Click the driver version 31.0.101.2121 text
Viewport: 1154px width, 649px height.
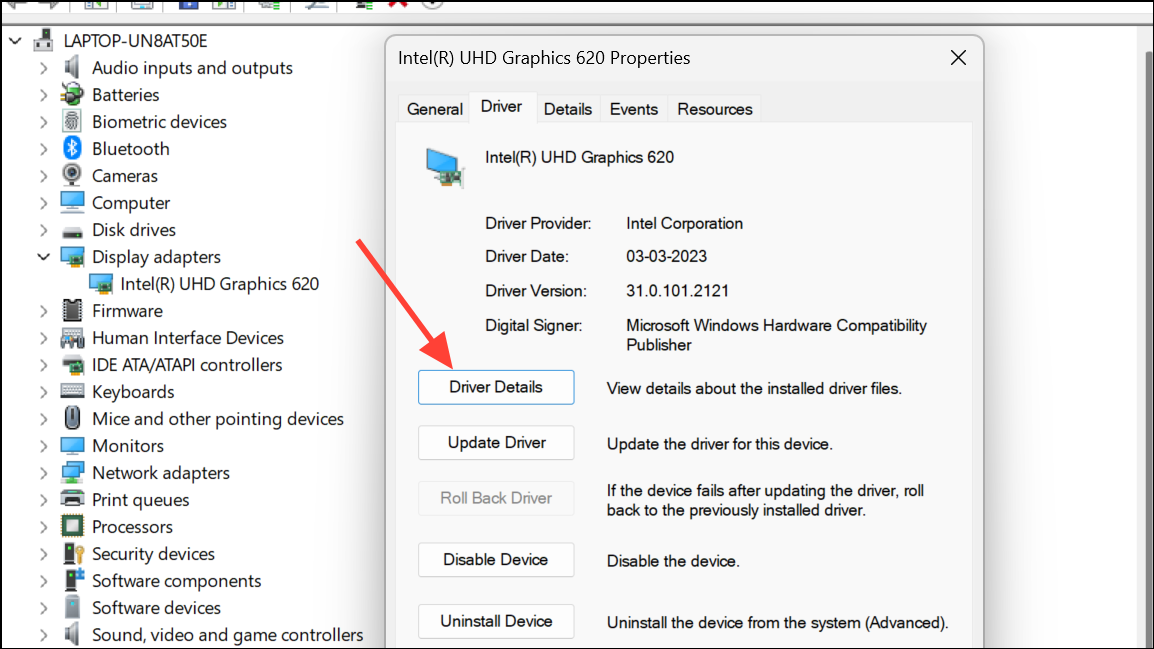pyautogui.click(x=677, y=291)
